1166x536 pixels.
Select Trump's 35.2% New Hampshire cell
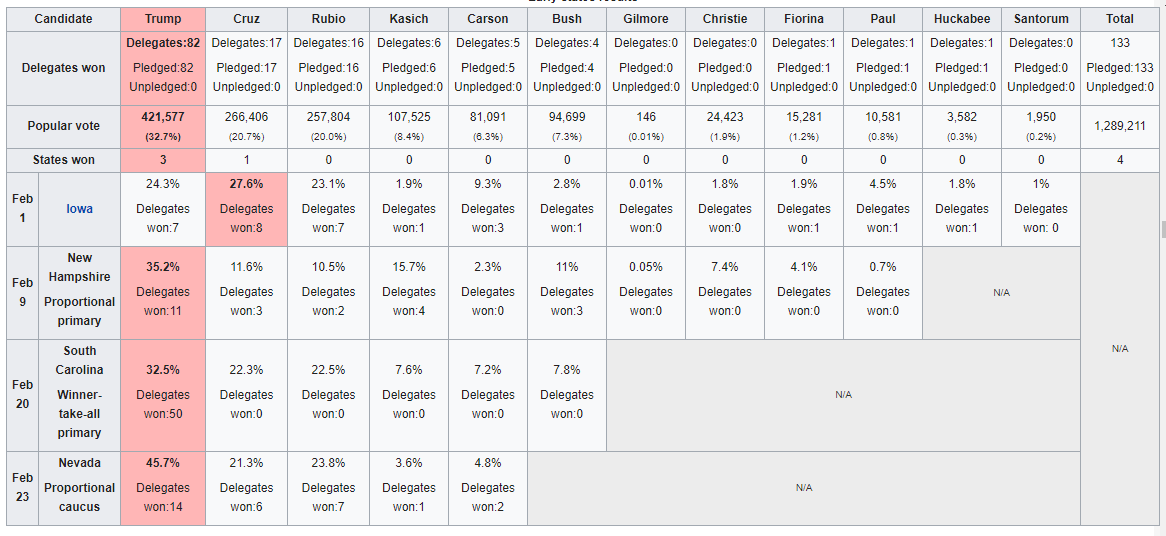(163, 292)
